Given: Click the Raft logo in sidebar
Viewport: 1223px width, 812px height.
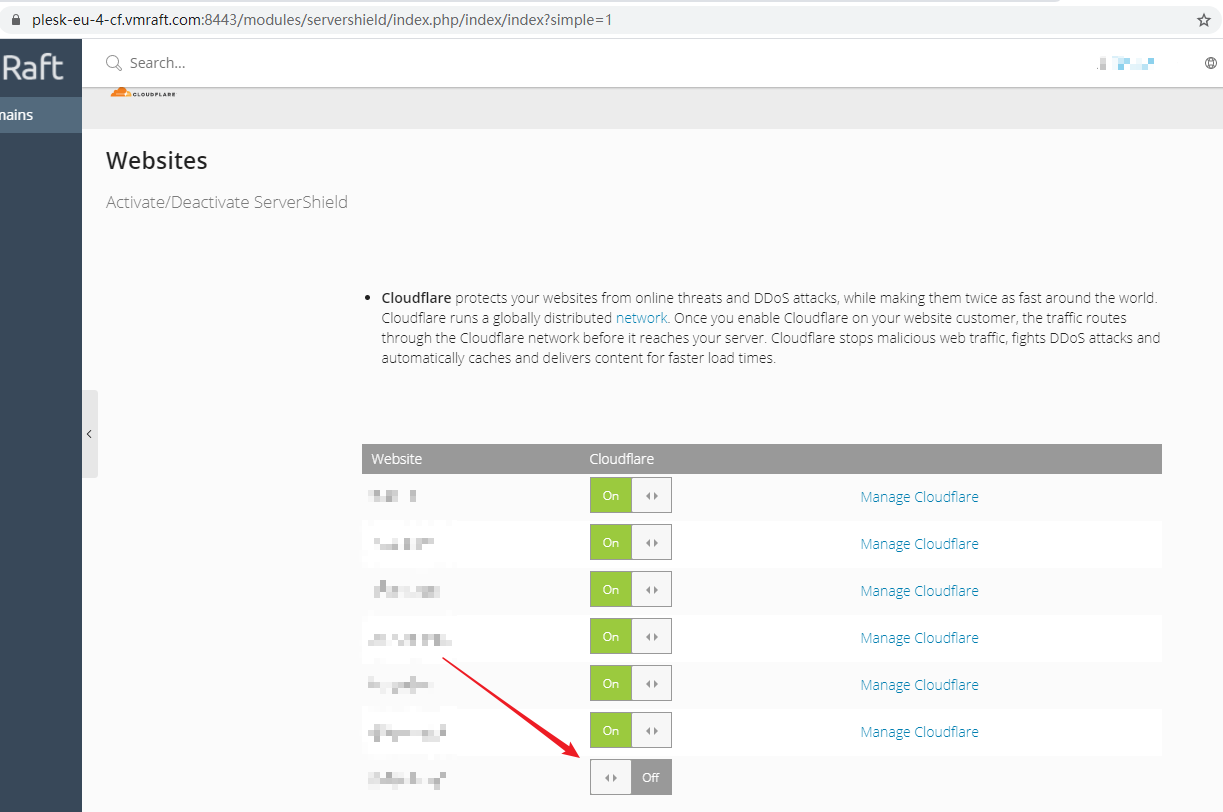Looking at the screenshot, I should click(x=32, y=67).
